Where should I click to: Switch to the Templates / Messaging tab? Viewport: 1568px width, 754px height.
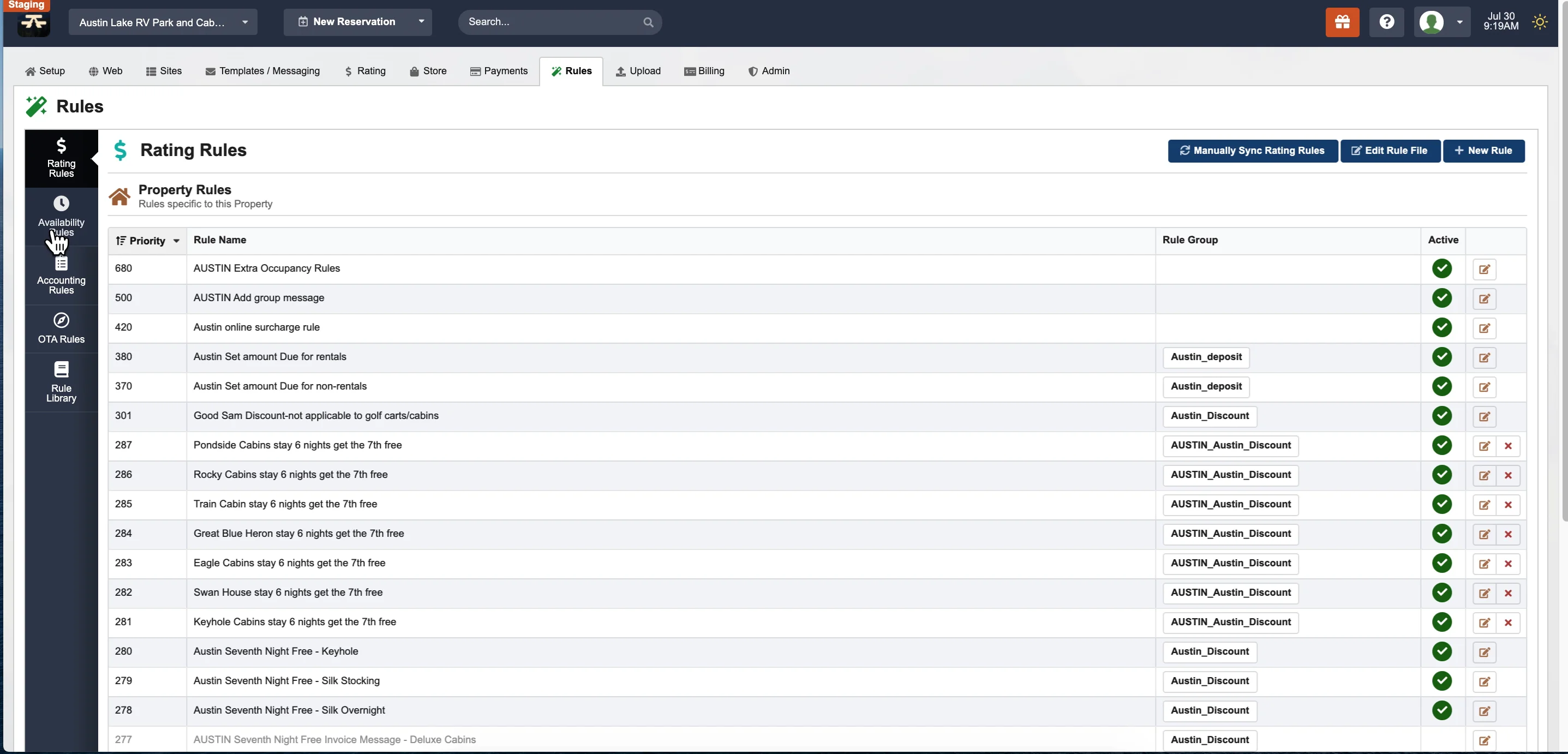click(x=262, y=71)
